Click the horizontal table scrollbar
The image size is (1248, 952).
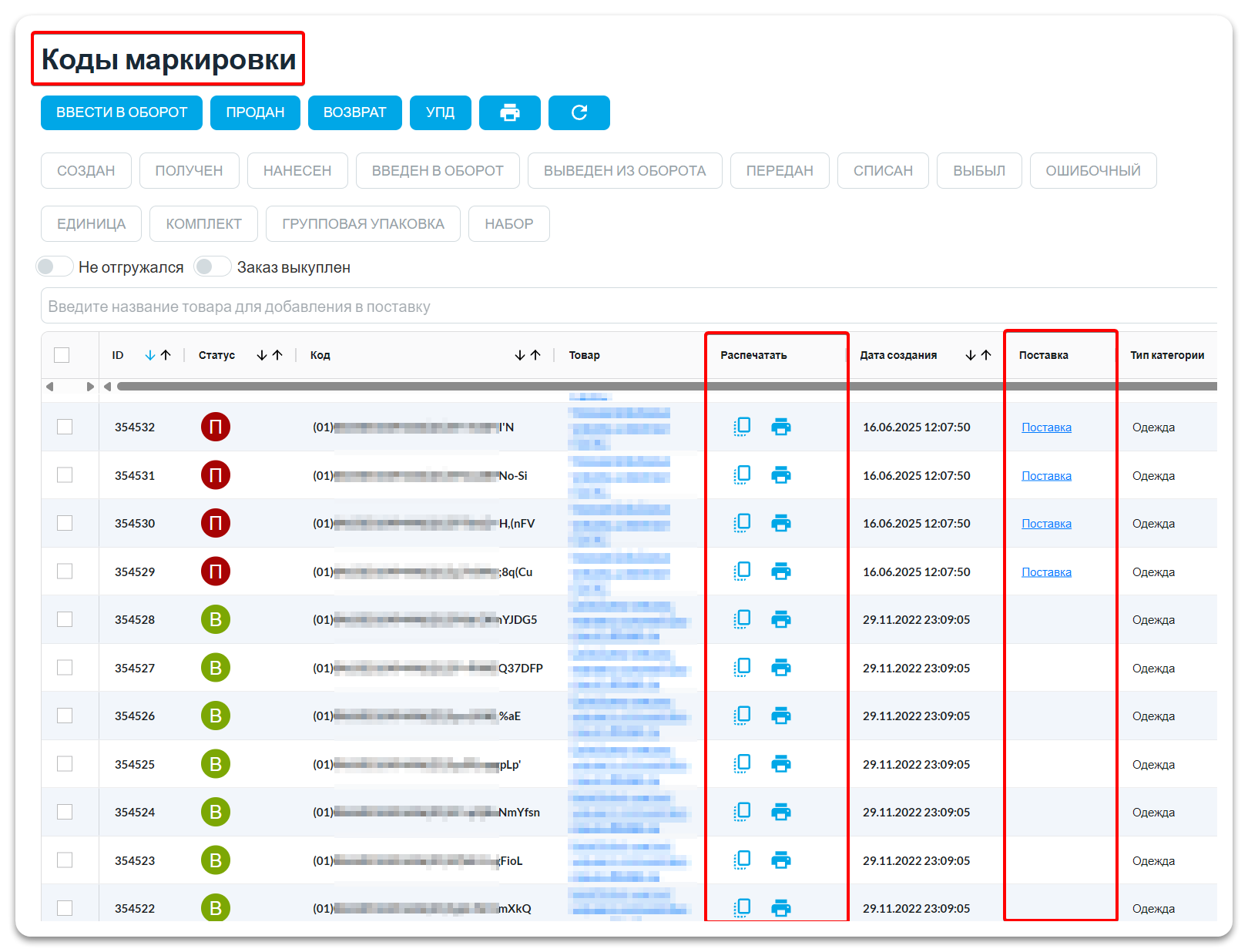(666, 387)
